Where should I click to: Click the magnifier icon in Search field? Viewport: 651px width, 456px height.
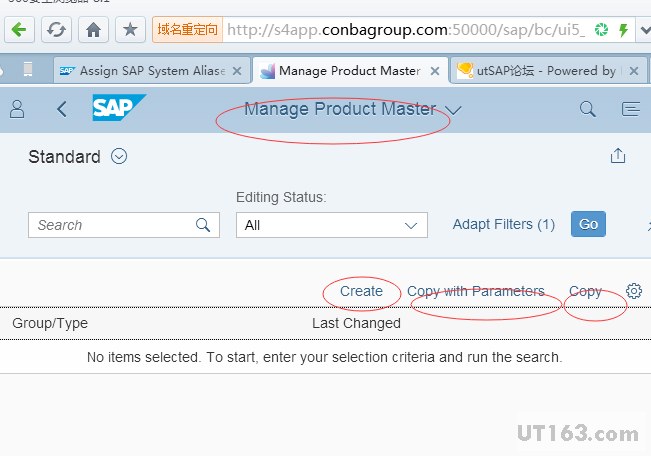tap(203, 225)
